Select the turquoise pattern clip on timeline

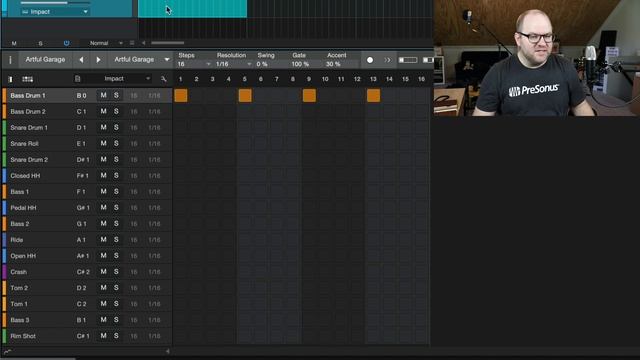[192, 9]
